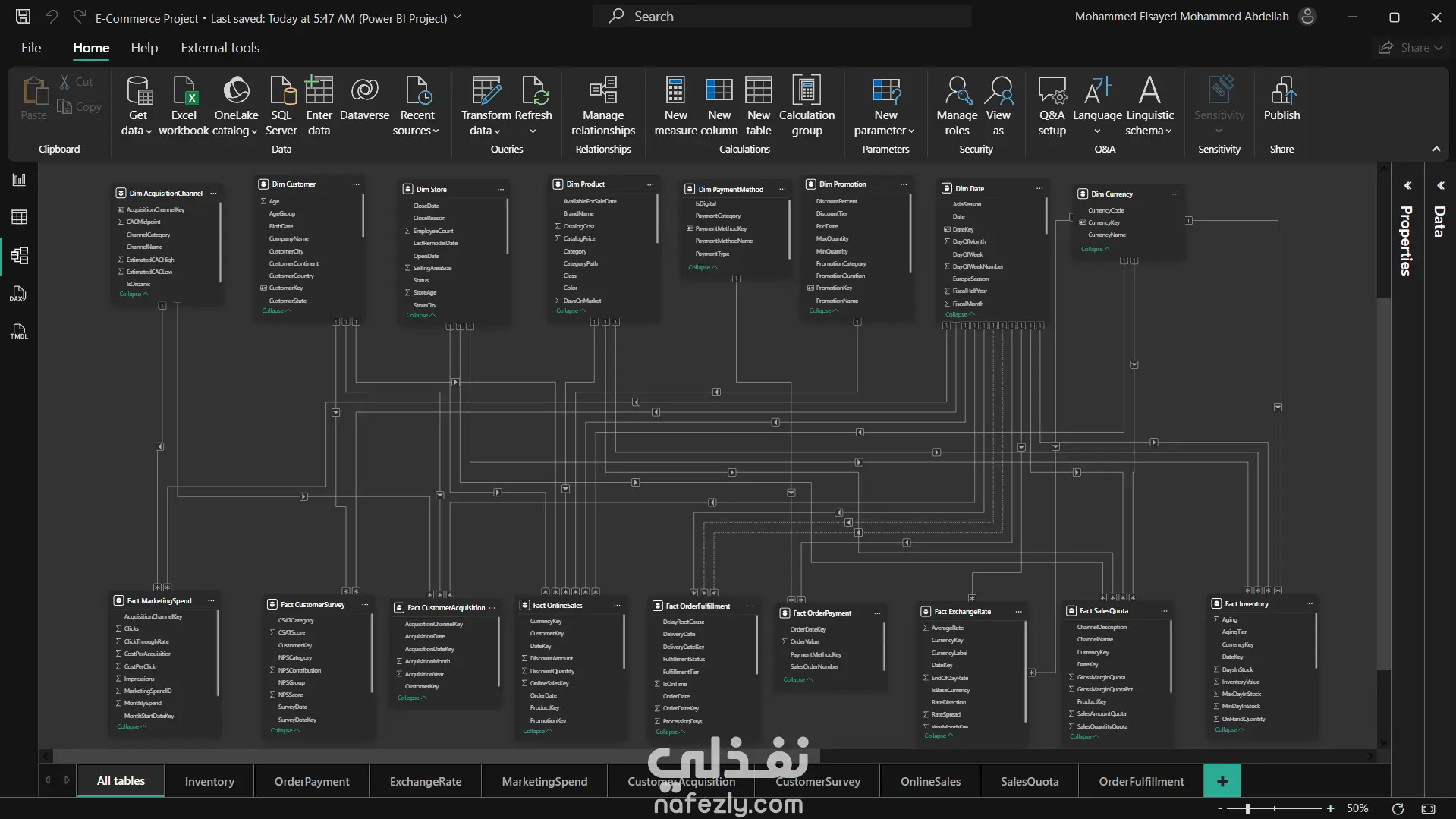
Task: Collapse the Dim Currency table card
Action: click(x=1096, y=250)
